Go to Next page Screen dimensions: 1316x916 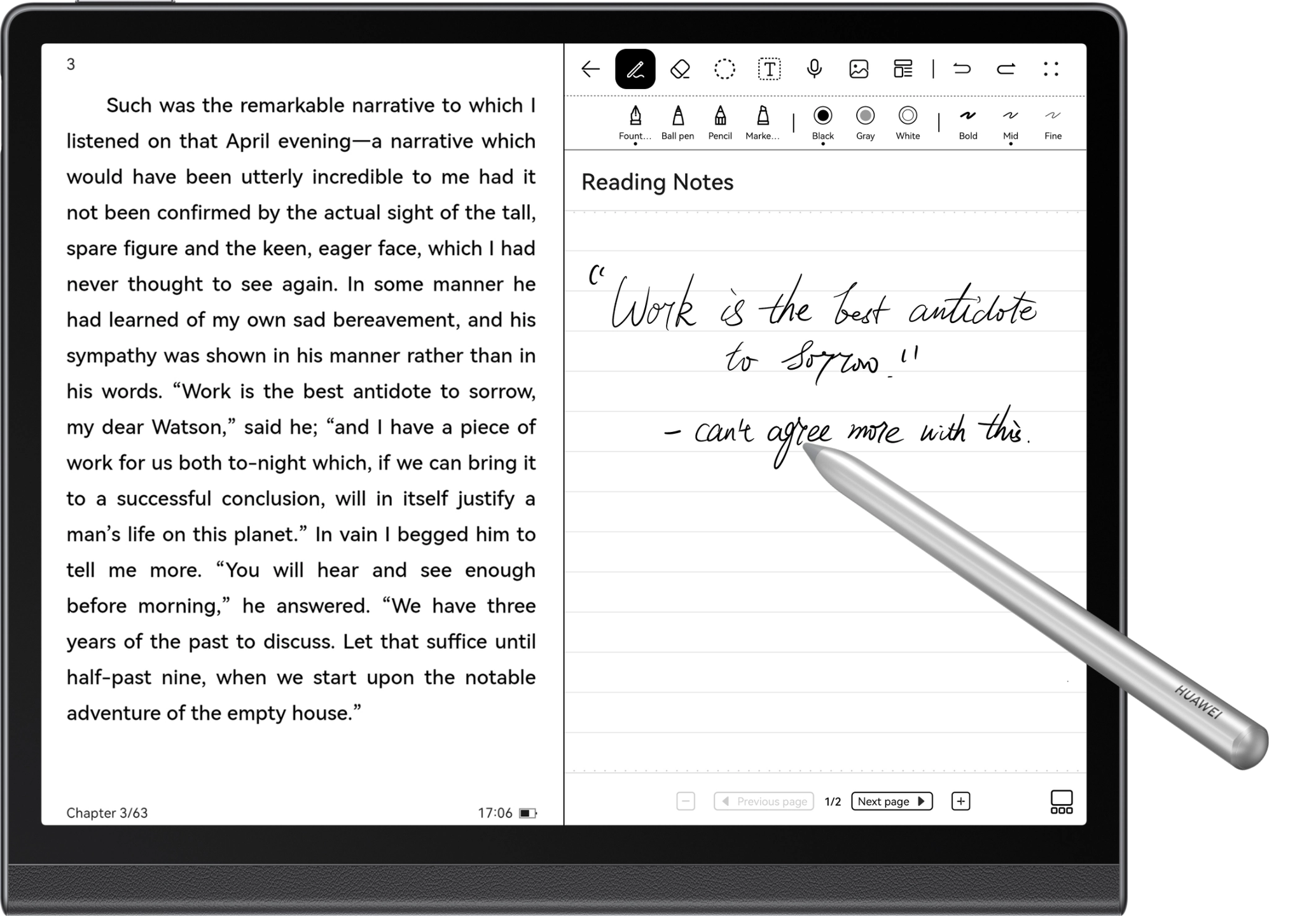pos(892,801)
